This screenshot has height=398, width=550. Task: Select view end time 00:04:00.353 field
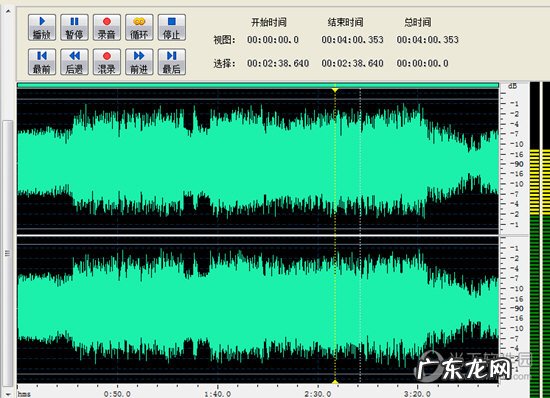[353, 40]
